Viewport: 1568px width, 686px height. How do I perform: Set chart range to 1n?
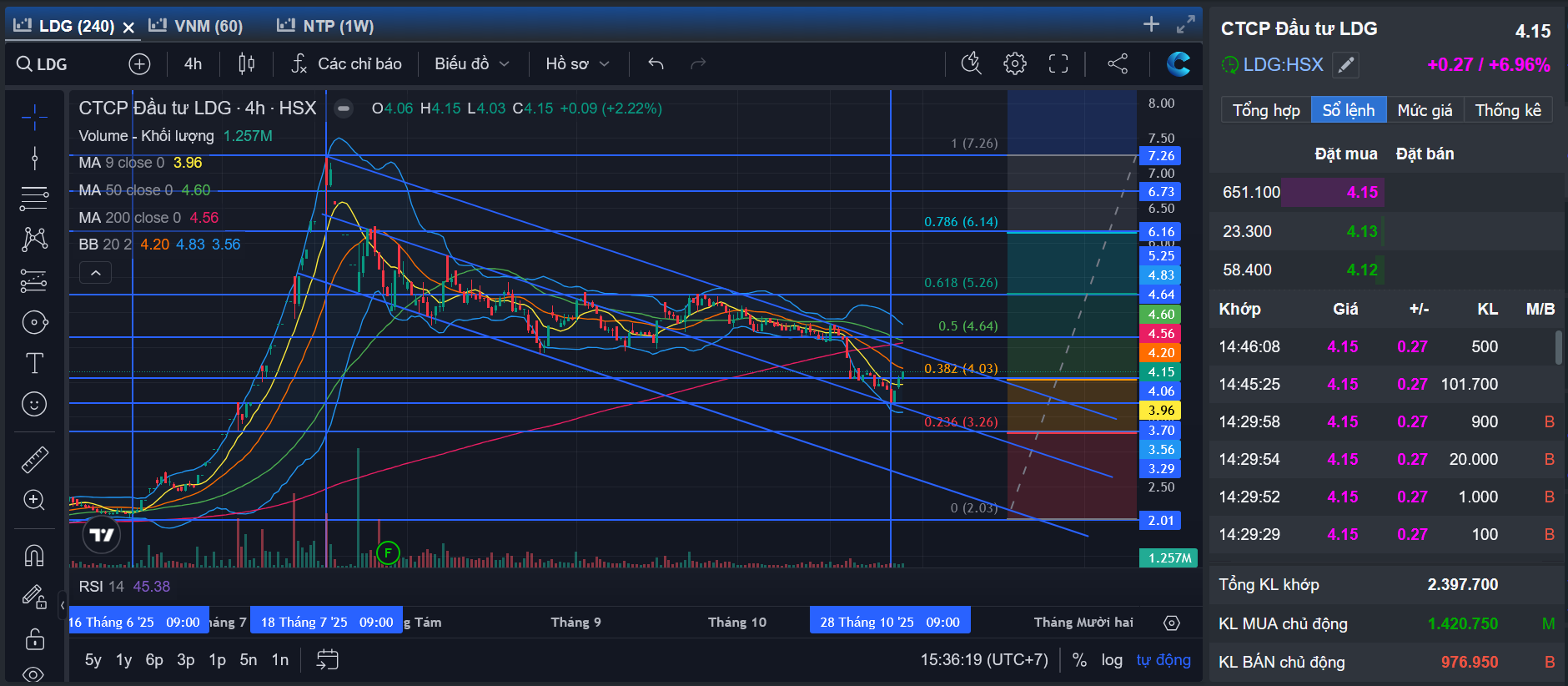[280, 660]
